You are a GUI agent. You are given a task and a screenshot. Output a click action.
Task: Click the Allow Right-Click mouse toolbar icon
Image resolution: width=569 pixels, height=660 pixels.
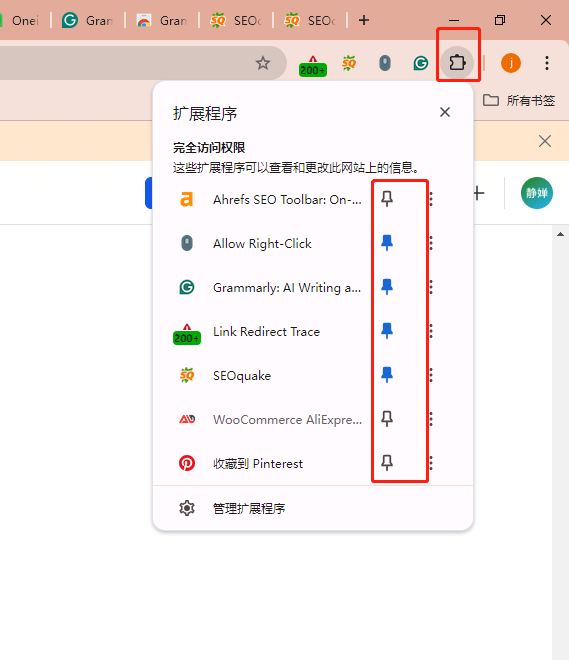click(385, 63)
